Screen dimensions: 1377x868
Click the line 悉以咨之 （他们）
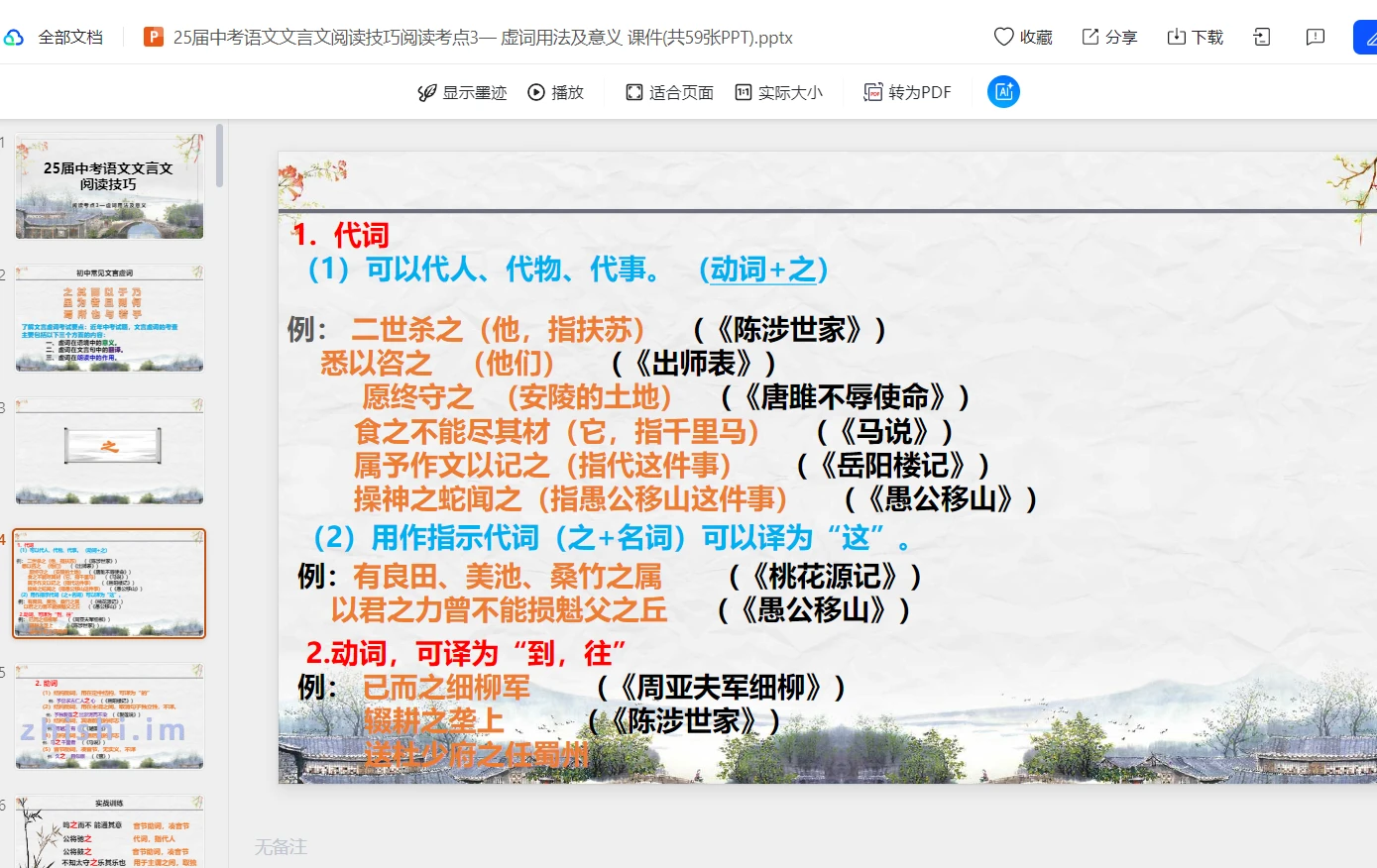pyautogui.click(x=437, y=363)
